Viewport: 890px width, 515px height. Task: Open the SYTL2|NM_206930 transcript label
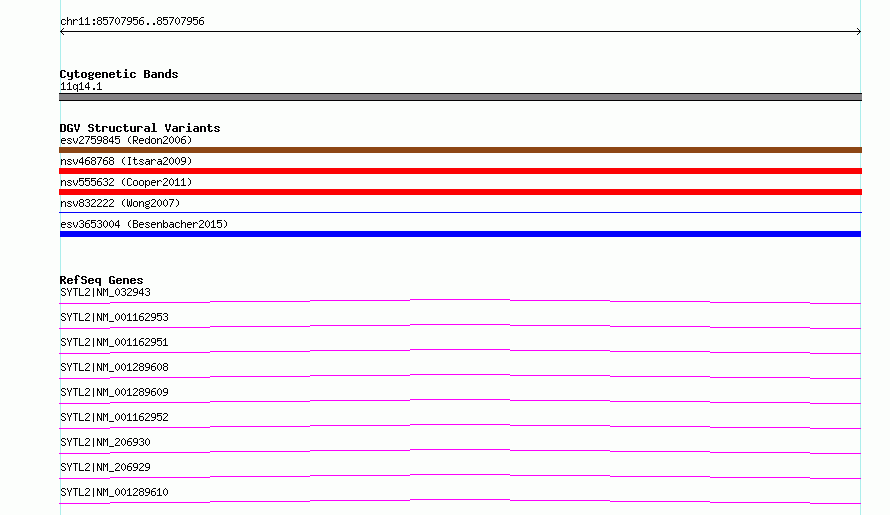coord(105,442)
